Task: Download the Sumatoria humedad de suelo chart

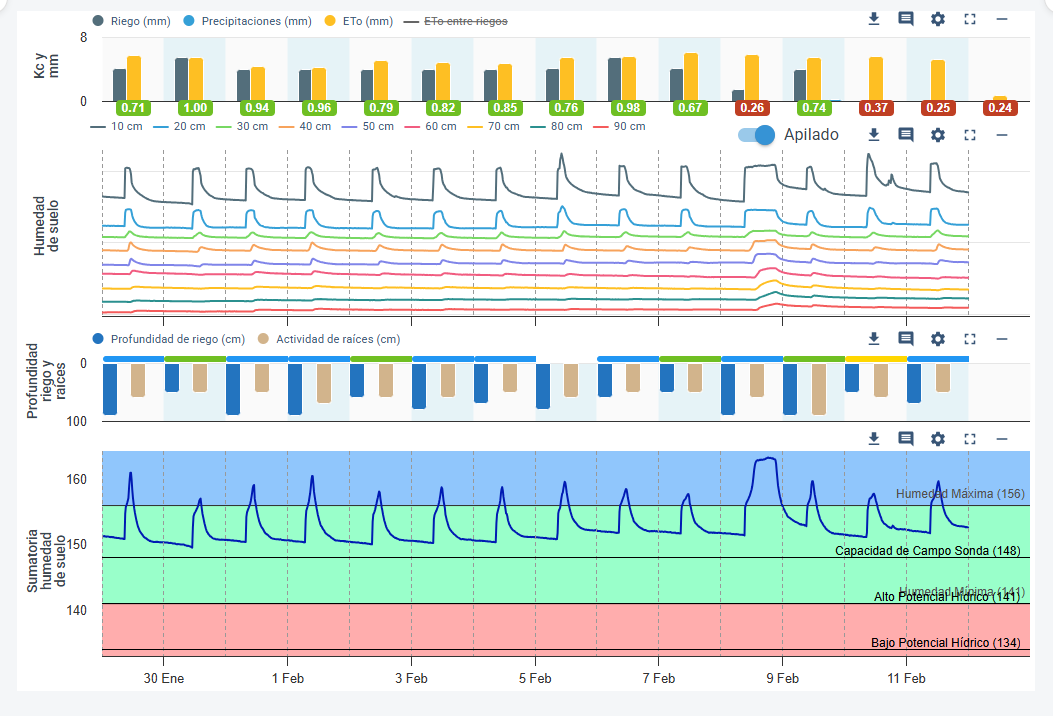Action: pos(873,439)
